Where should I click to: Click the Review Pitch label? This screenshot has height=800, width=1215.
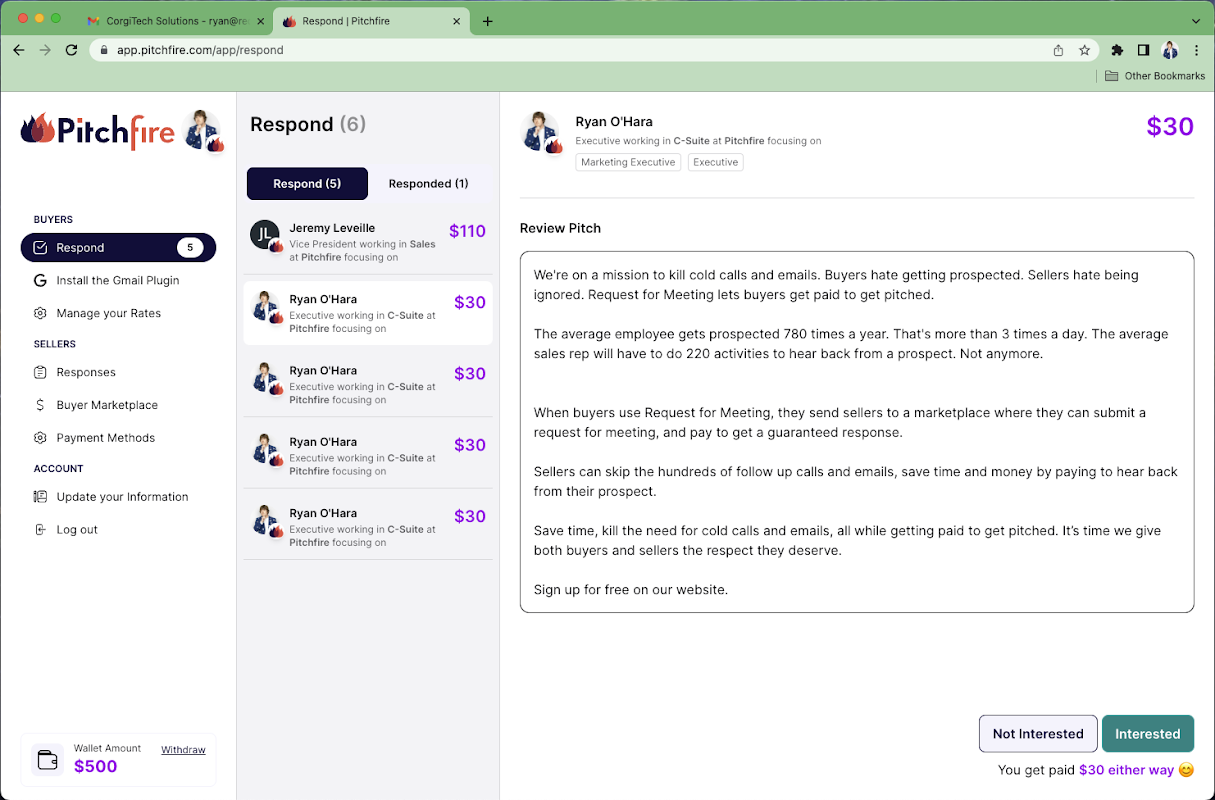click(x=560, y=229)
